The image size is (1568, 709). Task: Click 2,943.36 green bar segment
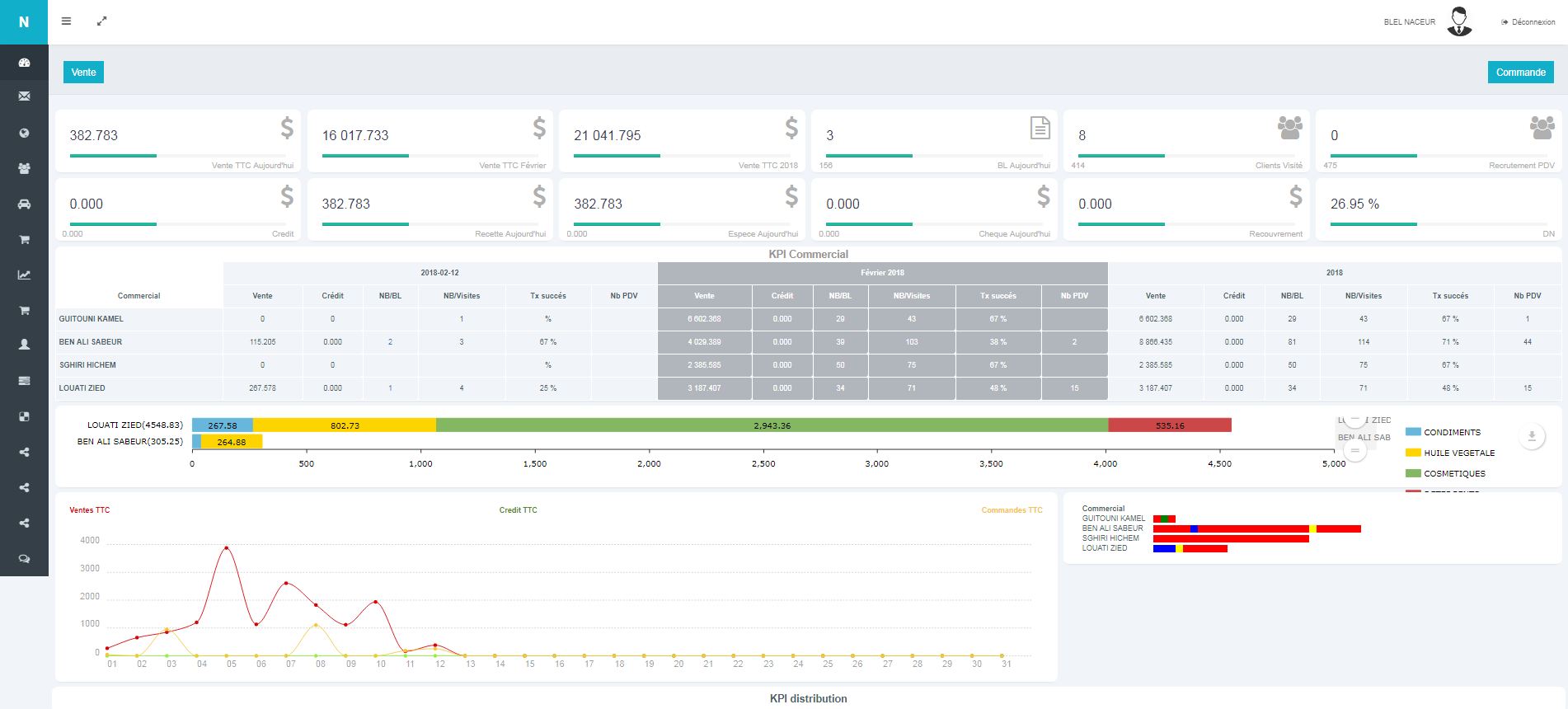[x=772, y=425]
